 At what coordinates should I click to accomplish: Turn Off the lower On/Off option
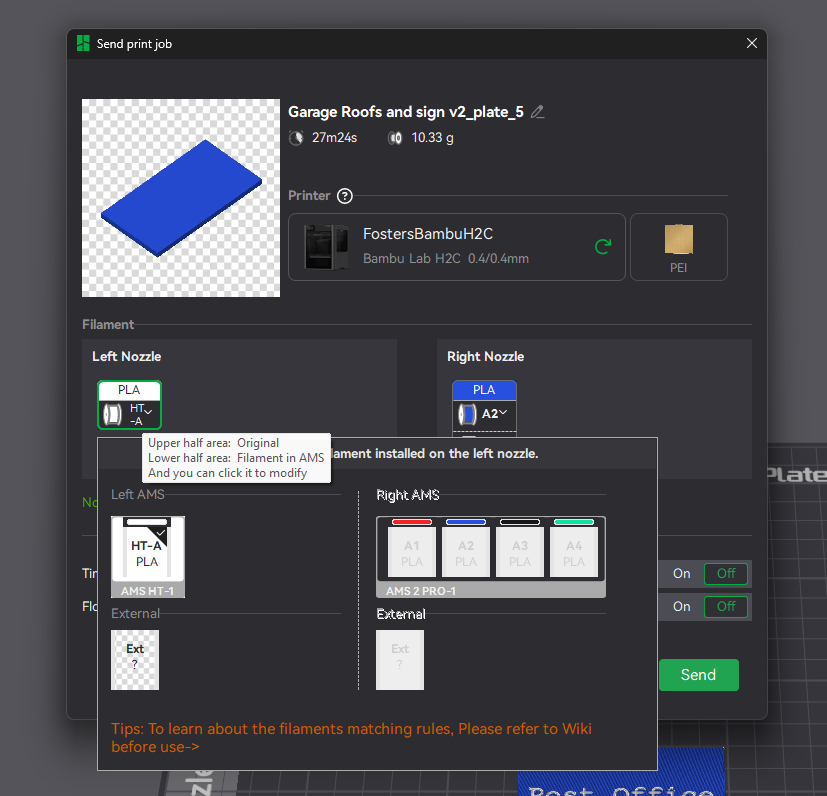[726, 607]
